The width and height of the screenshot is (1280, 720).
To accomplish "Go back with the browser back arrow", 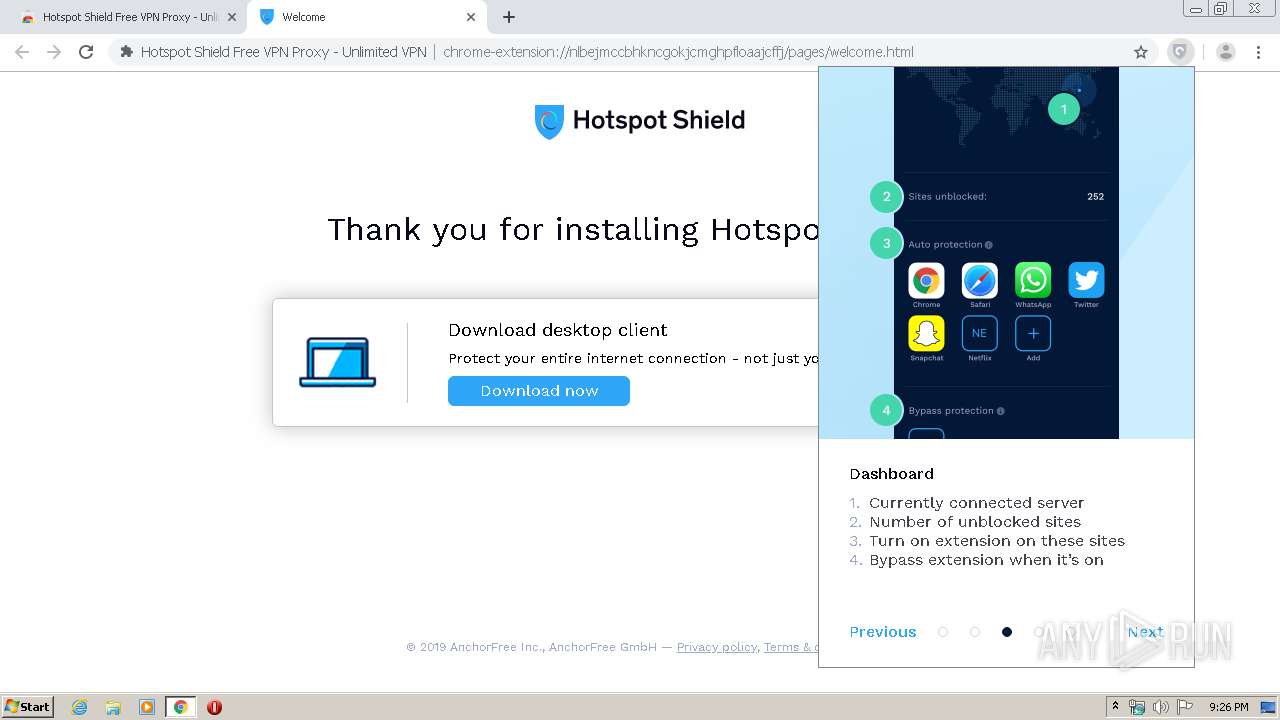I will 22,52.
